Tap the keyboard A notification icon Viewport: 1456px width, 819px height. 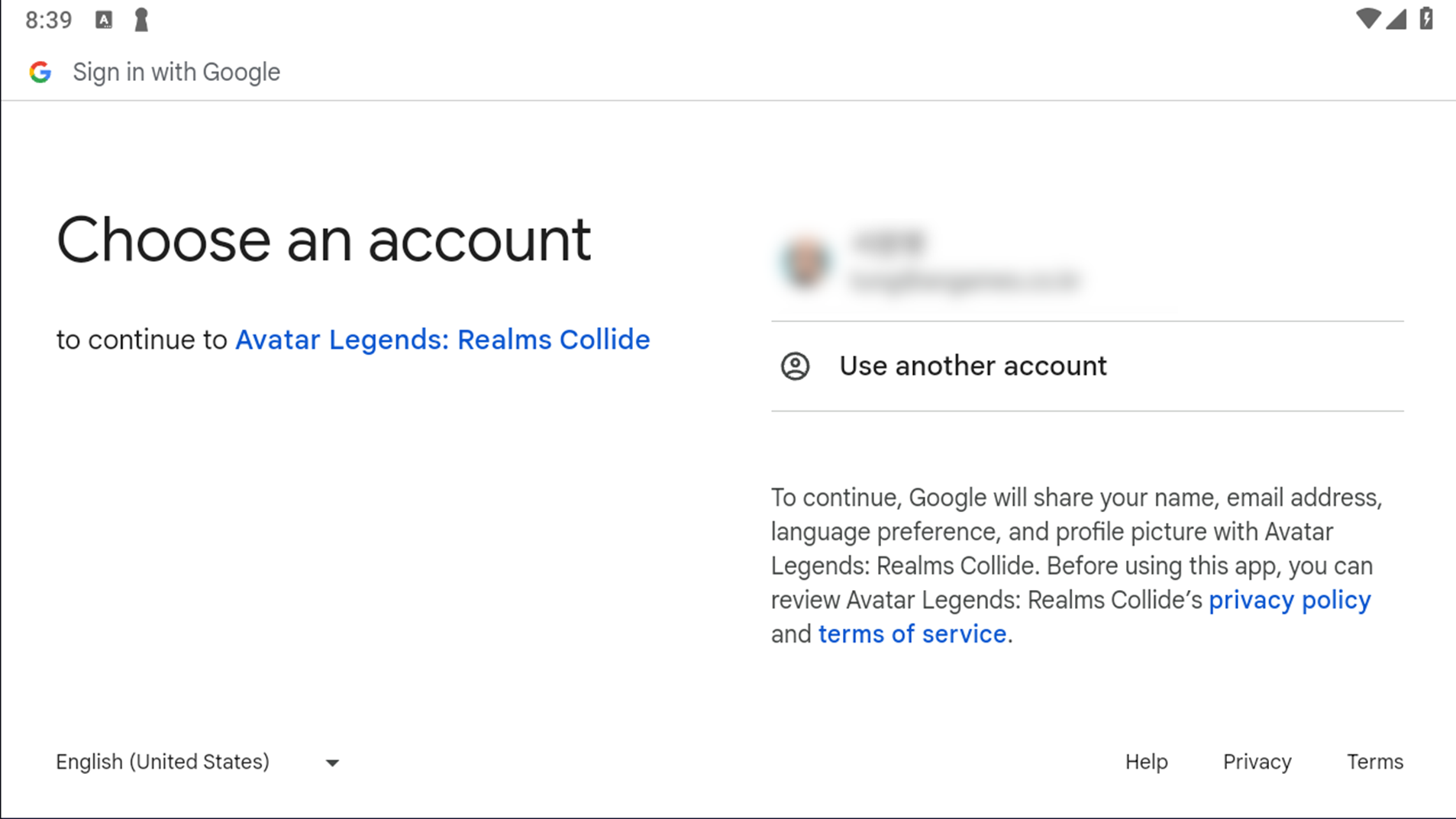click(x=104, y=20)
